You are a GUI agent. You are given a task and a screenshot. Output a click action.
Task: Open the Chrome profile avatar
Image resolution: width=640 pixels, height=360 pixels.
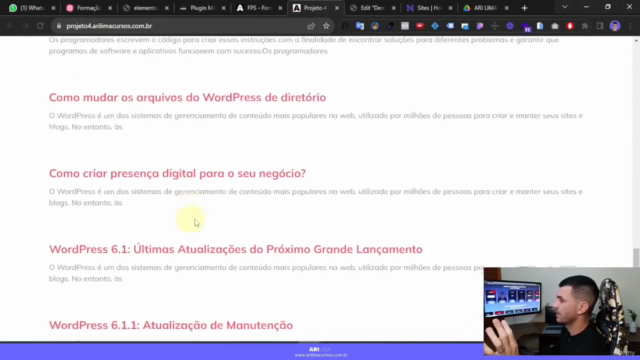pyautogui.click(x=615, y=26)
